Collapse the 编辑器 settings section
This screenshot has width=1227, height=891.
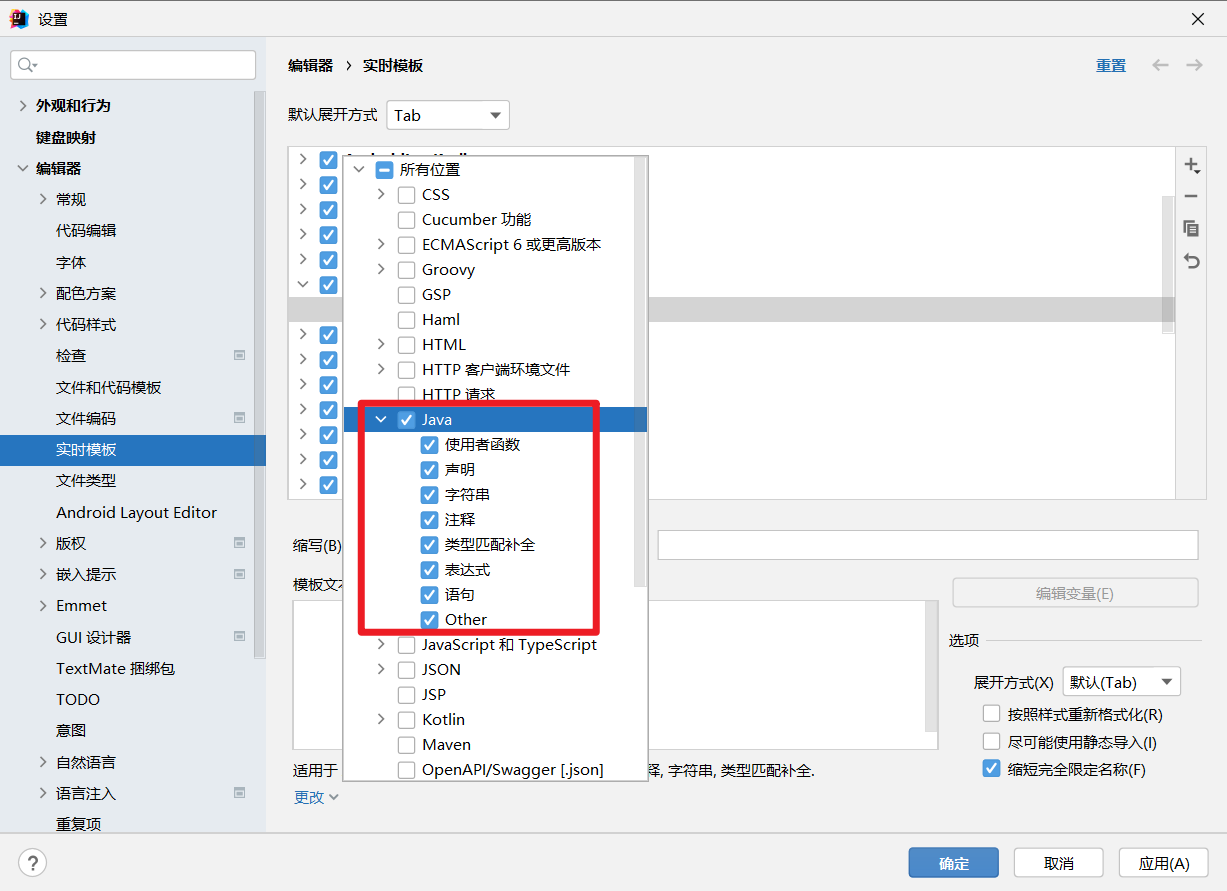click(23, 168)
